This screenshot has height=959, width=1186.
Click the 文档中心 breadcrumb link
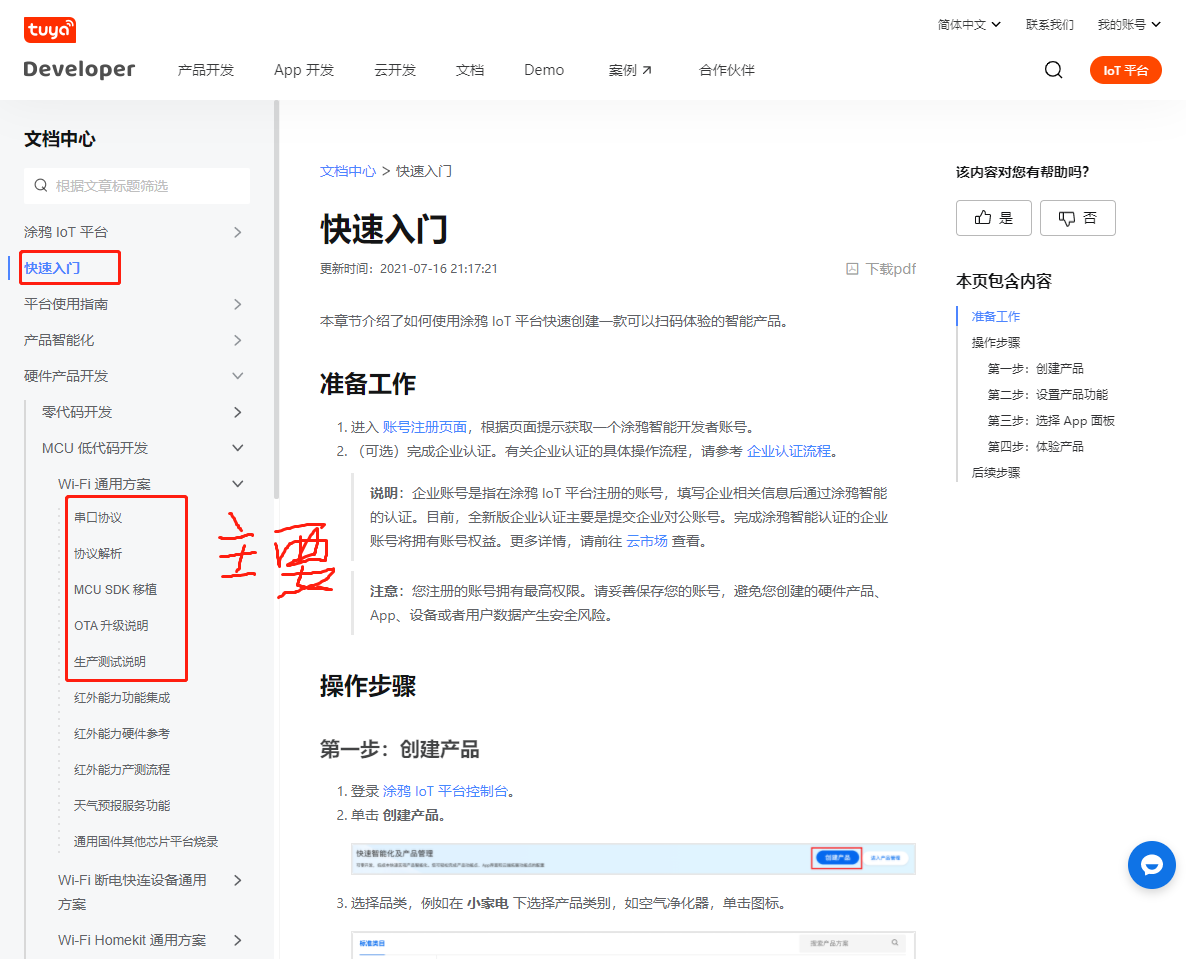[348, 171]
